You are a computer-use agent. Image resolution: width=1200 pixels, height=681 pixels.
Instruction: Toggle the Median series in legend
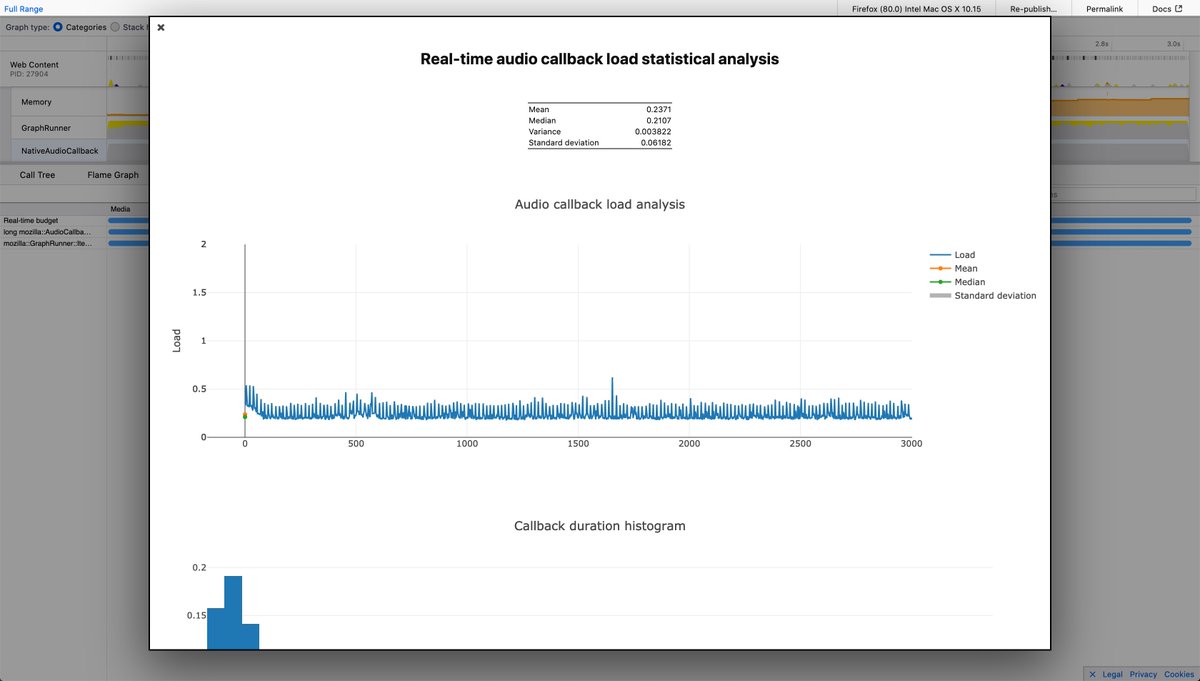pos(957,282)
